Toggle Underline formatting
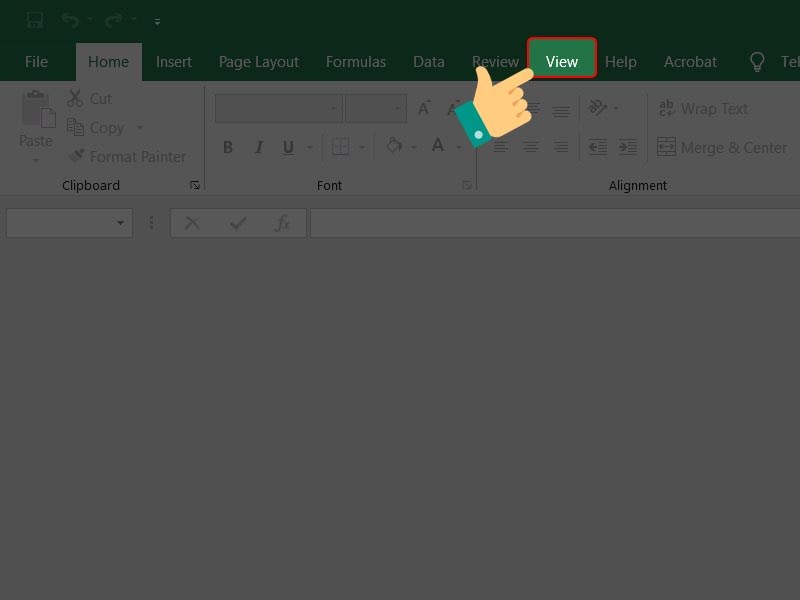Screen dimensions: 800x600 tap(288, 147)
